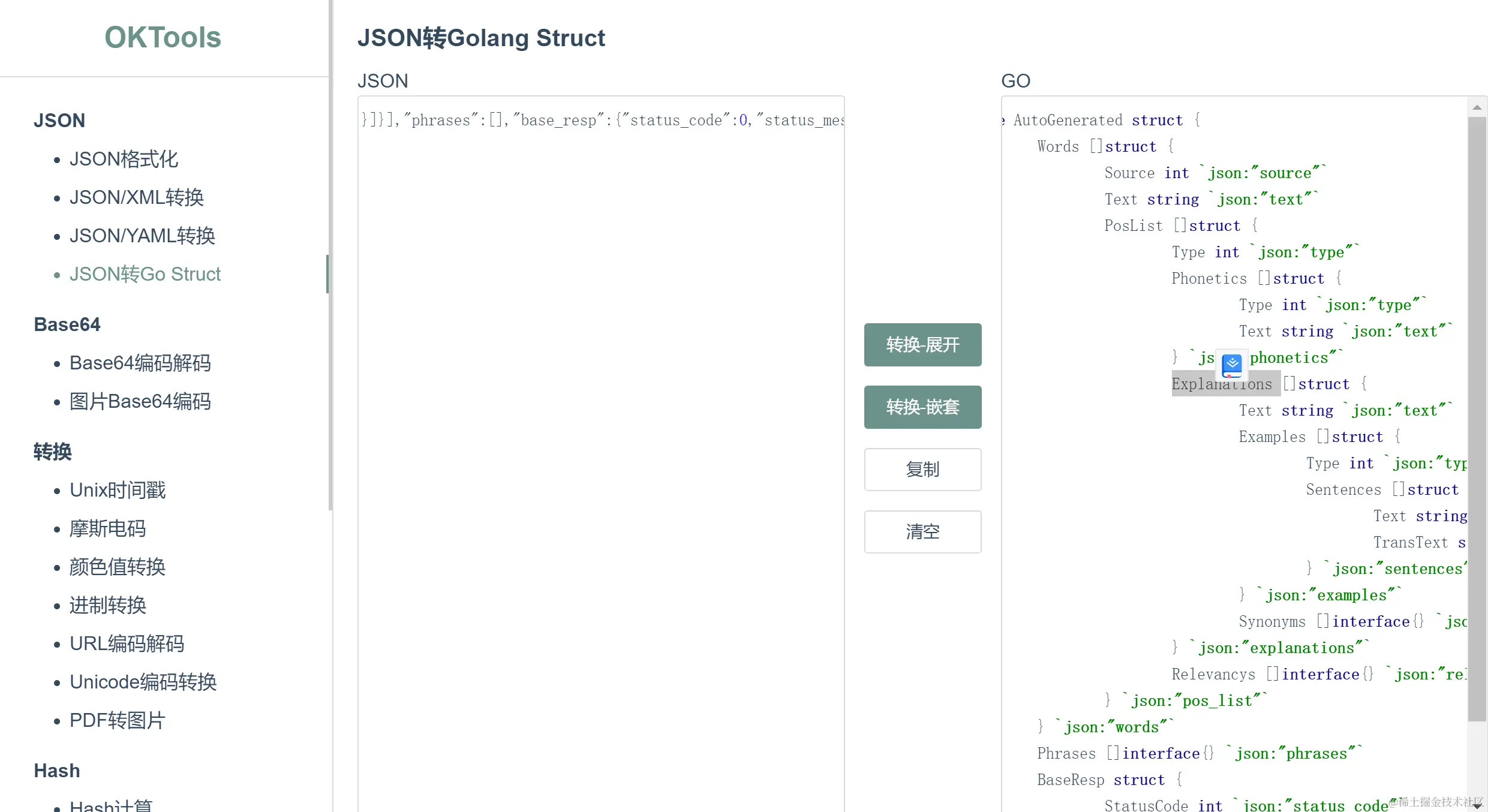
Task: Click the GO panel scroll-down arrow
Action: pos(1477,805)
